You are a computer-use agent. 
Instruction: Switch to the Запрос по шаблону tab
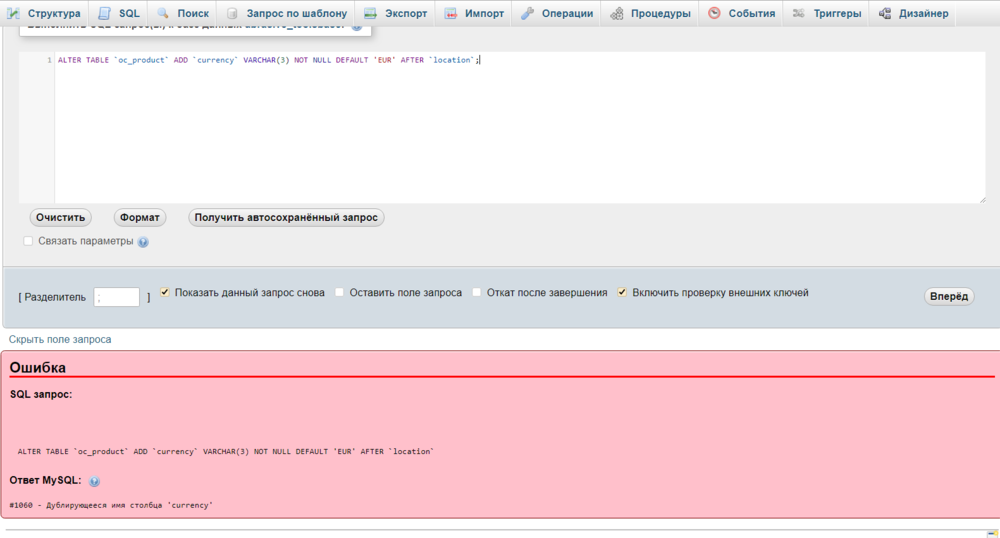296,13
